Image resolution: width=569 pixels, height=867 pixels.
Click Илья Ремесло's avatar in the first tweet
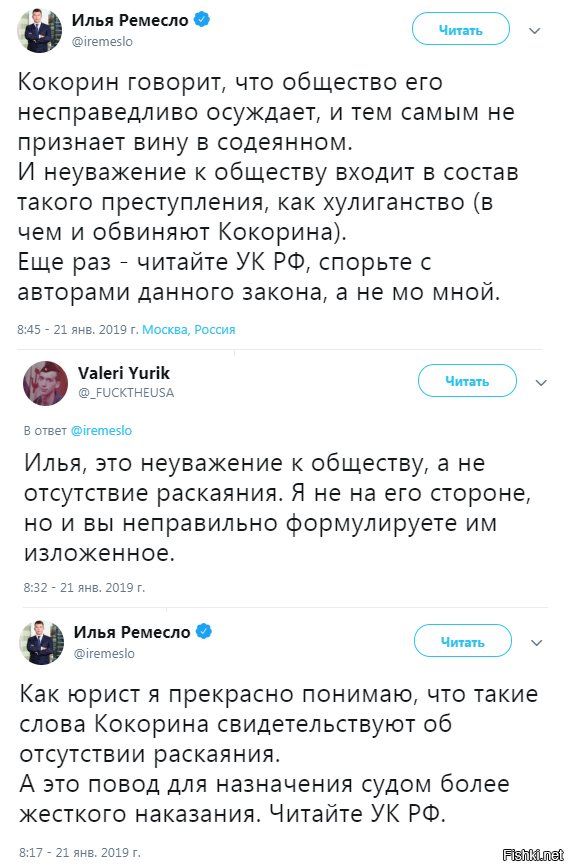tap(39, 30)
